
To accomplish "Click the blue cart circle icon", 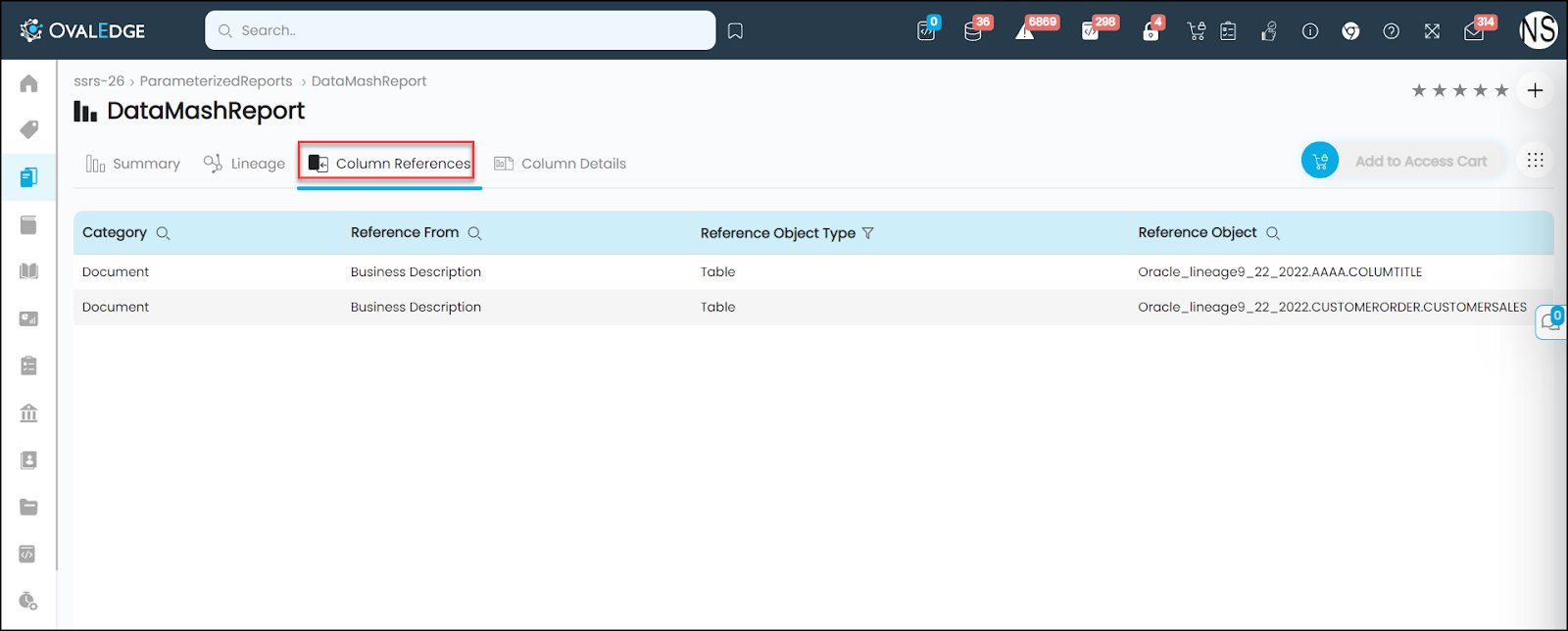I will click(x=1320, y=161).
